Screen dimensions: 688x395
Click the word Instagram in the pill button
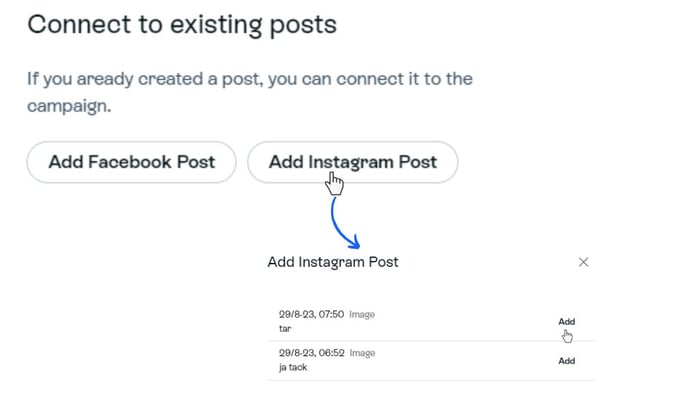tap(351, 162)
